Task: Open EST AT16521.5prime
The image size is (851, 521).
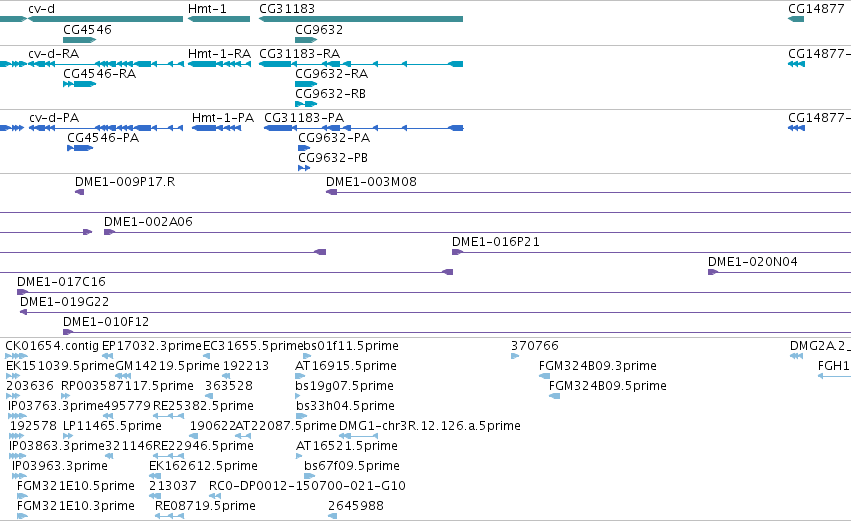Action: point(299,456)
